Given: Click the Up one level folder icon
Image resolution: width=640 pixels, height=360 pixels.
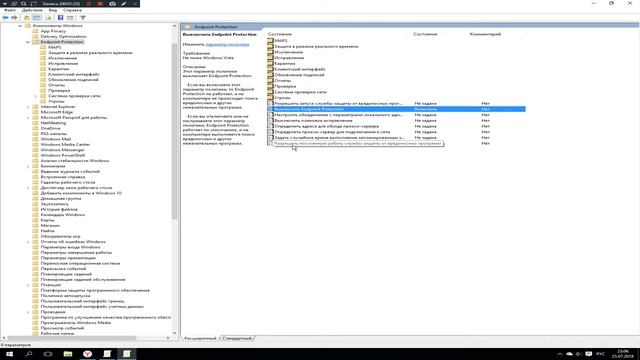Looking at the screenshot, I should click(27, 18).
